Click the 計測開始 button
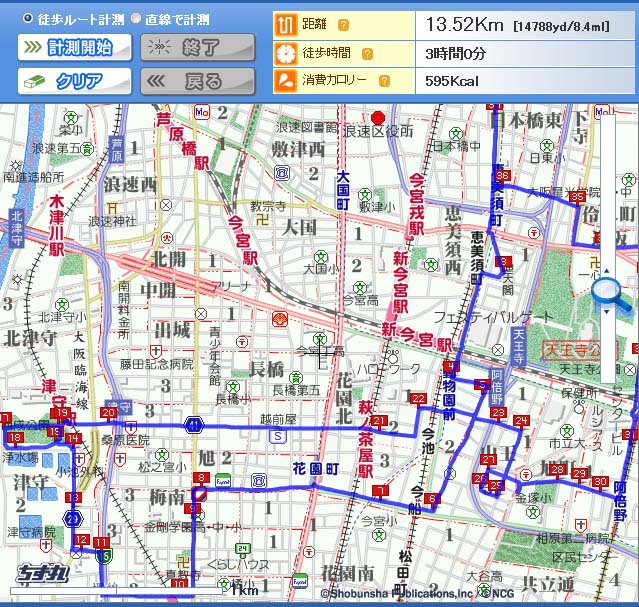This screenshot has width=639, height=607. 75,47
